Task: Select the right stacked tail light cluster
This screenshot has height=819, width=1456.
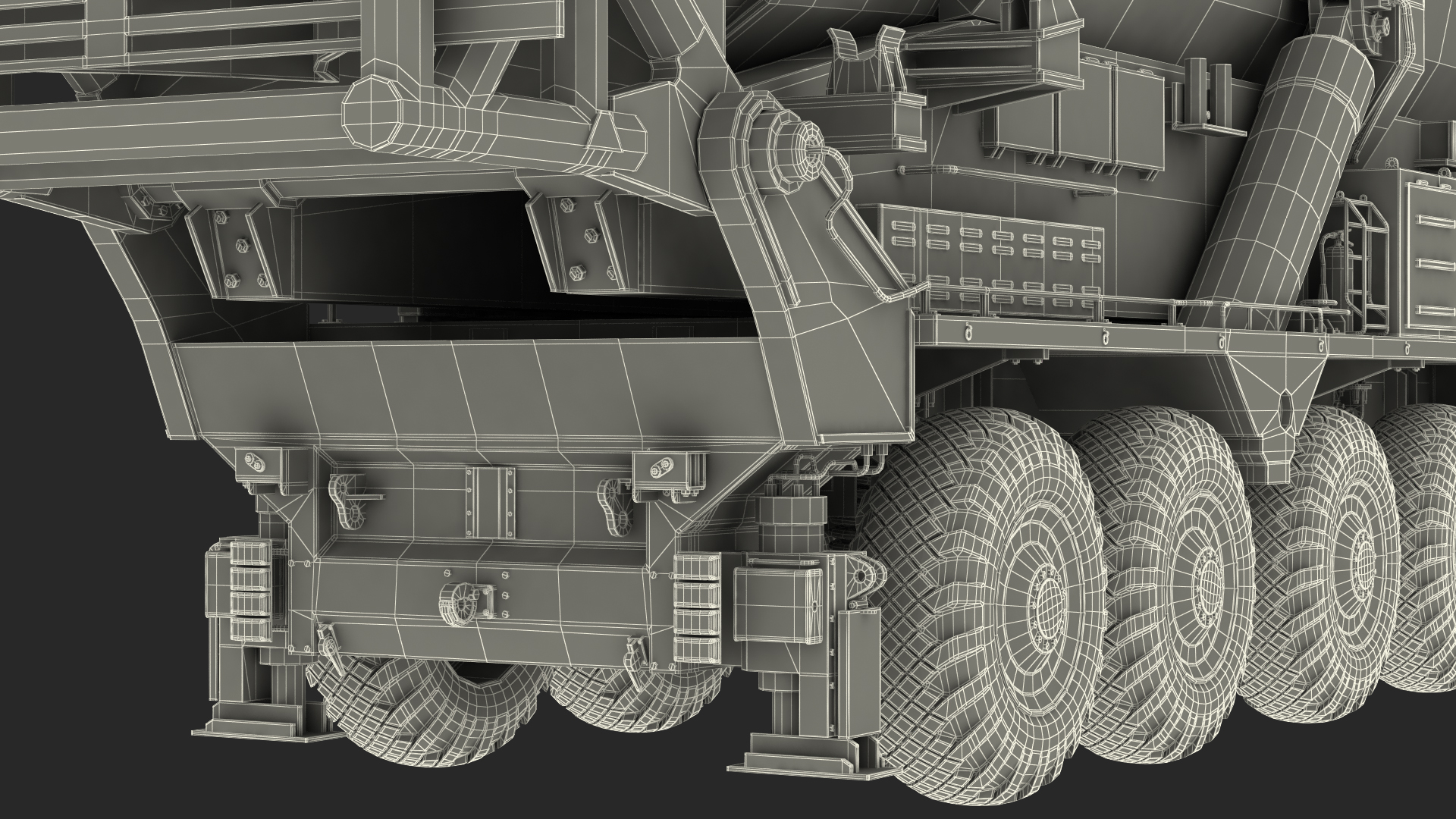Action: point(695,607)
